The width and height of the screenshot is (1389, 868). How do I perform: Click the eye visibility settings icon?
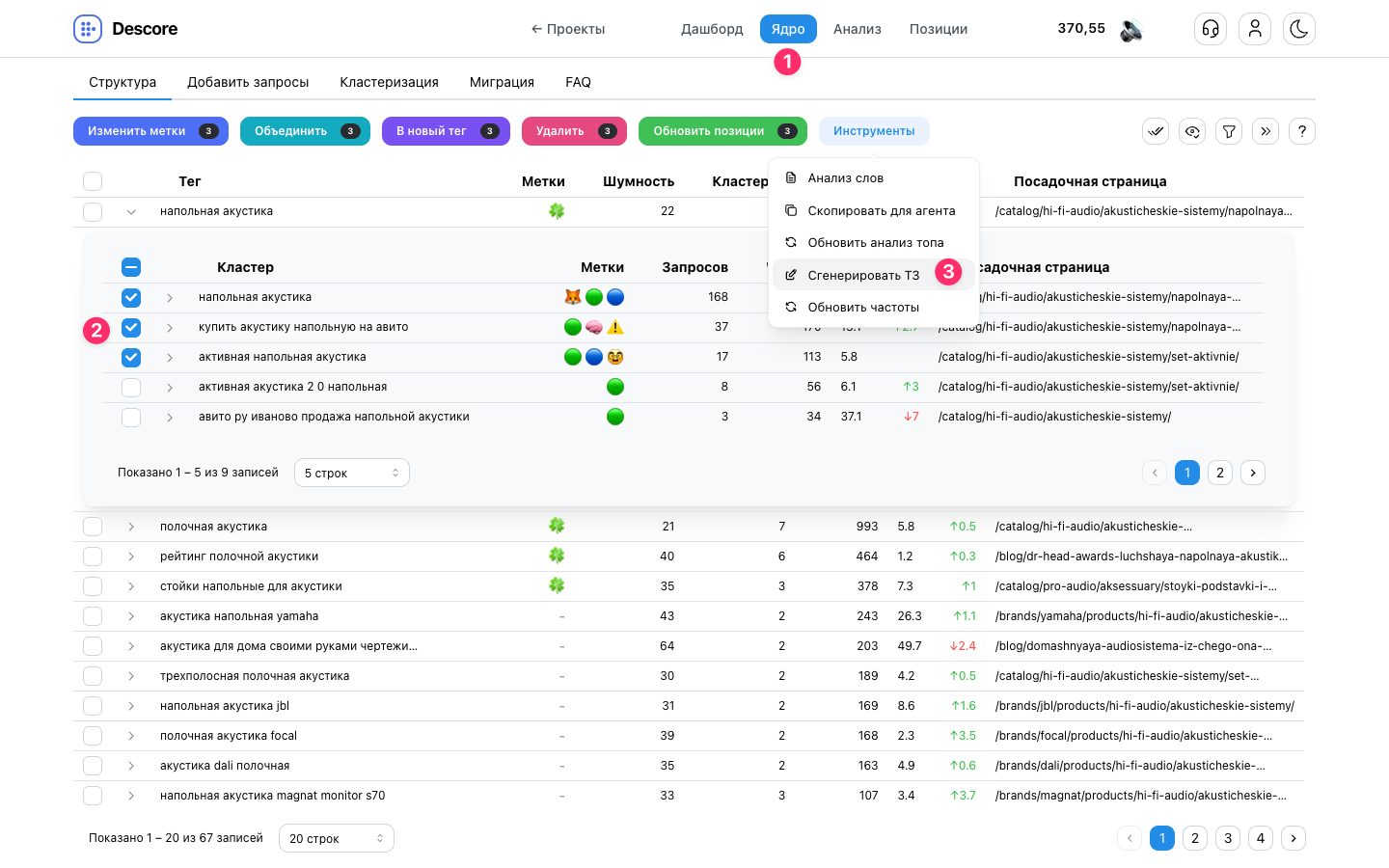pos(1192,131)
